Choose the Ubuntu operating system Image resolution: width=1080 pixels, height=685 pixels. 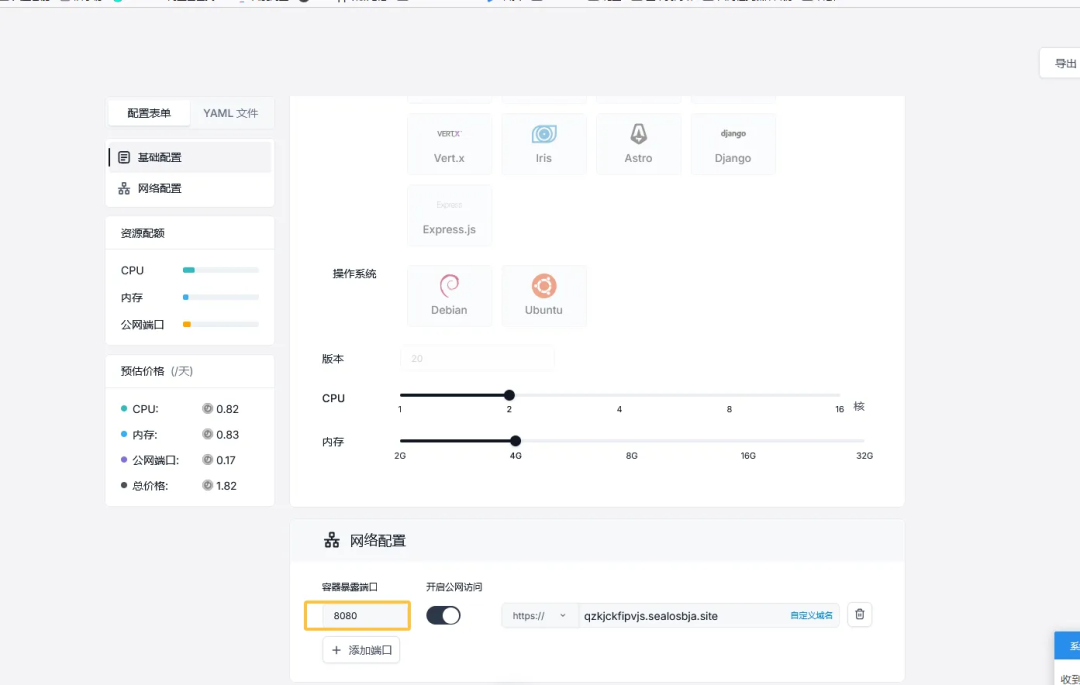pyautogui.click(x=544, y=295)
